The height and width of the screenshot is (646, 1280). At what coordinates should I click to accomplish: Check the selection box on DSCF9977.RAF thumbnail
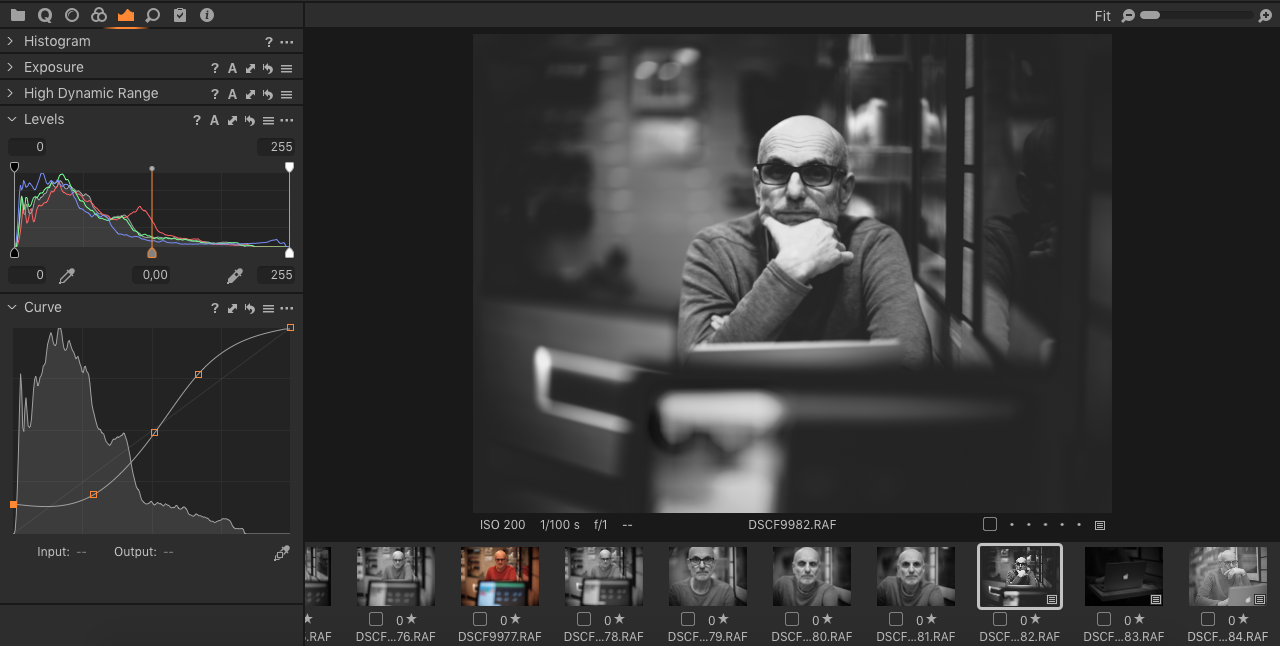pos(480,619)
